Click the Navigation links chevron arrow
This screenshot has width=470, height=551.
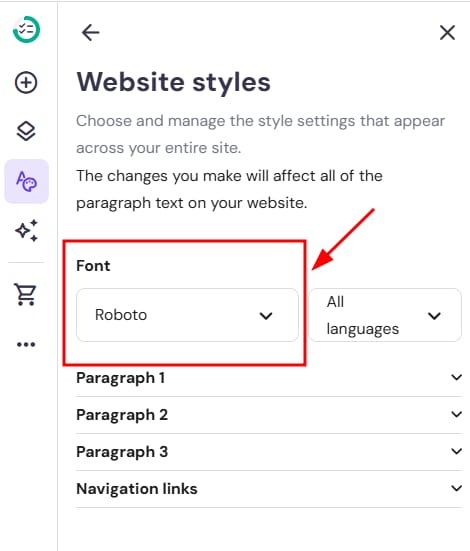(456, 488)
